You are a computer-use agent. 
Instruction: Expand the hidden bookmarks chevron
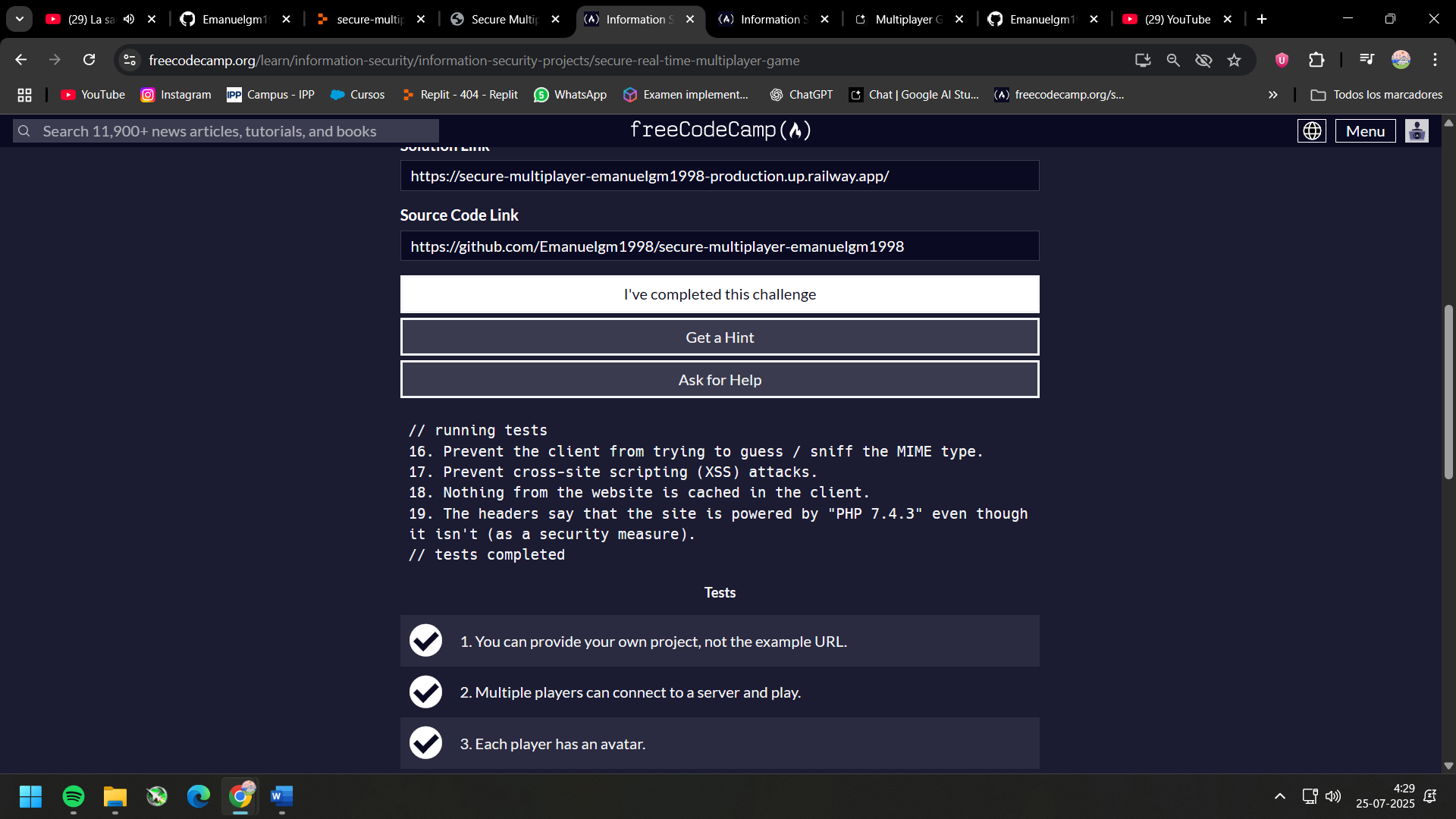[x=1273, y=95]
